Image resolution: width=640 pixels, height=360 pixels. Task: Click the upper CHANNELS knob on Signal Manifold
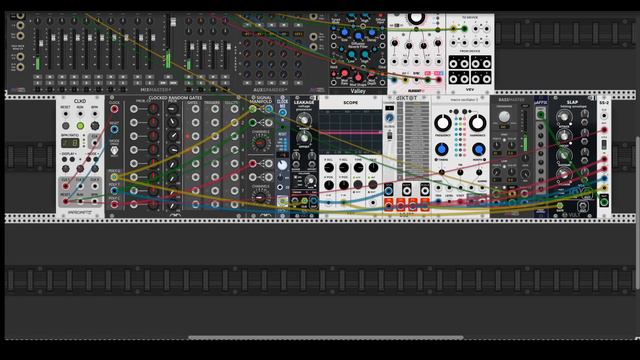pyautogui.click(x=260, y=143)
